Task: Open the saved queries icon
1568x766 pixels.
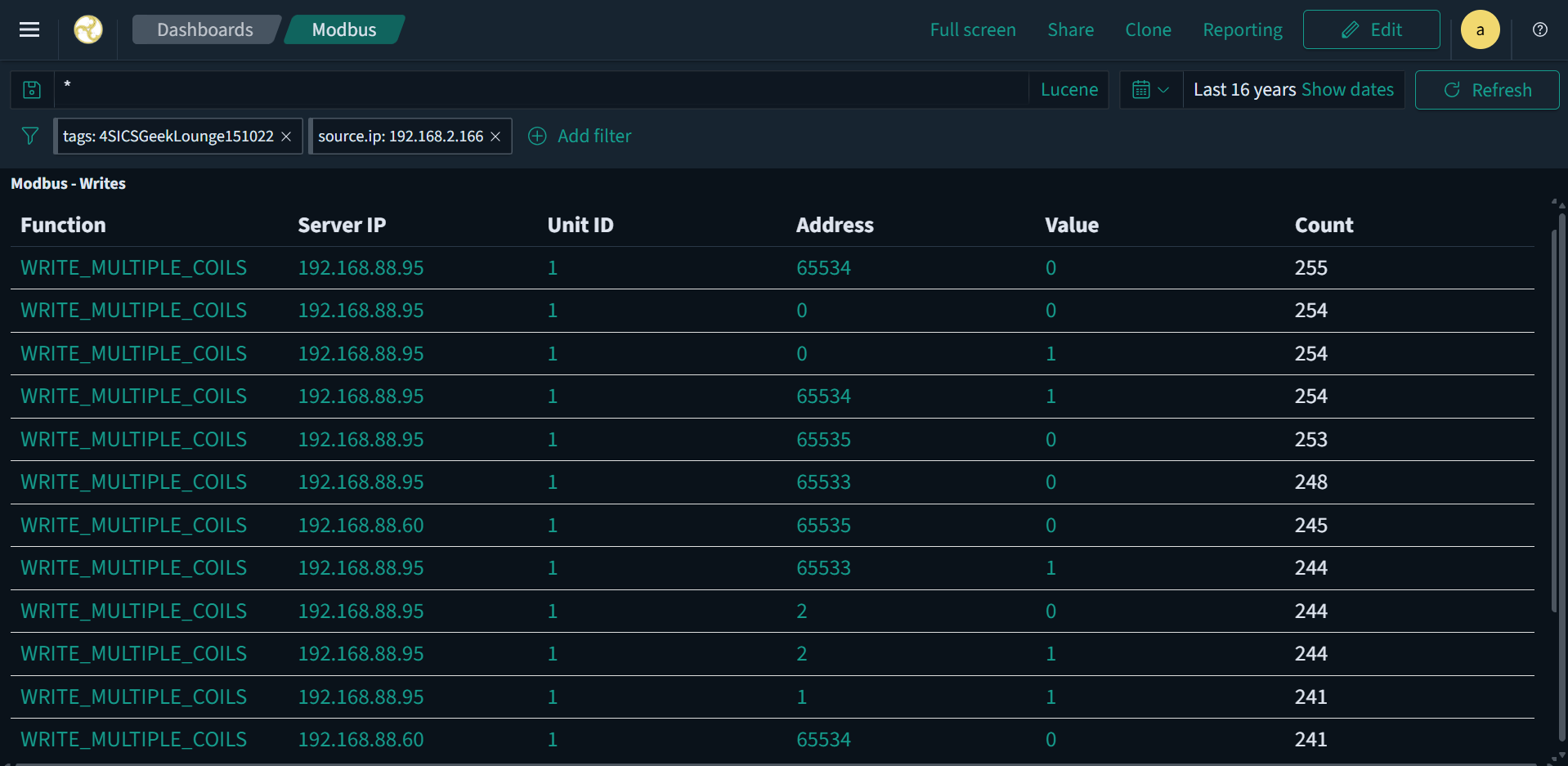Action: pos(32,90)
